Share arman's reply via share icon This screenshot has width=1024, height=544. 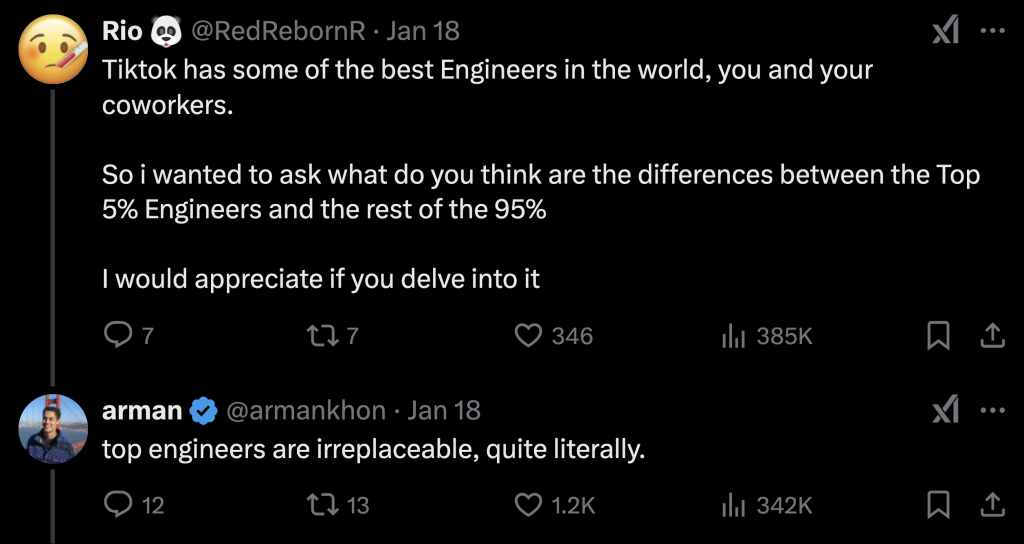[x=991, y=504]
